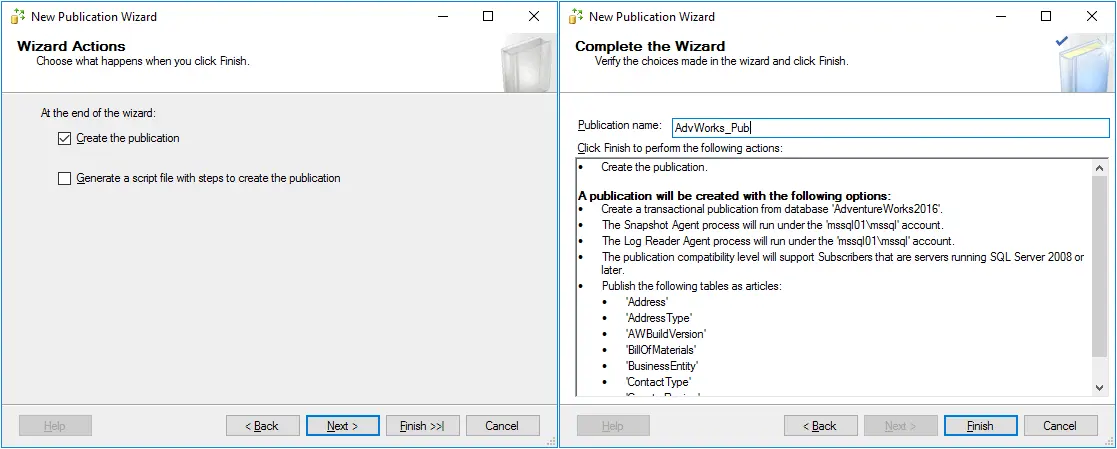Click Next in Wizard Actions window
This screenshot has height=449, width=1117.
342,425
